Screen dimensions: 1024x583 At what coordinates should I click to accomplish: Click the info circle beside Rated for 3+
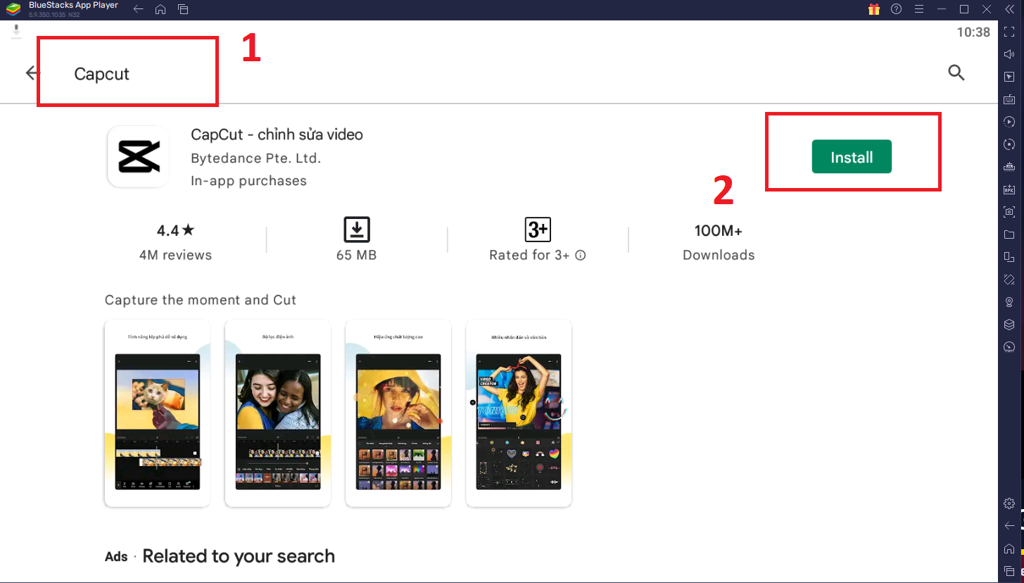point(581,255)
